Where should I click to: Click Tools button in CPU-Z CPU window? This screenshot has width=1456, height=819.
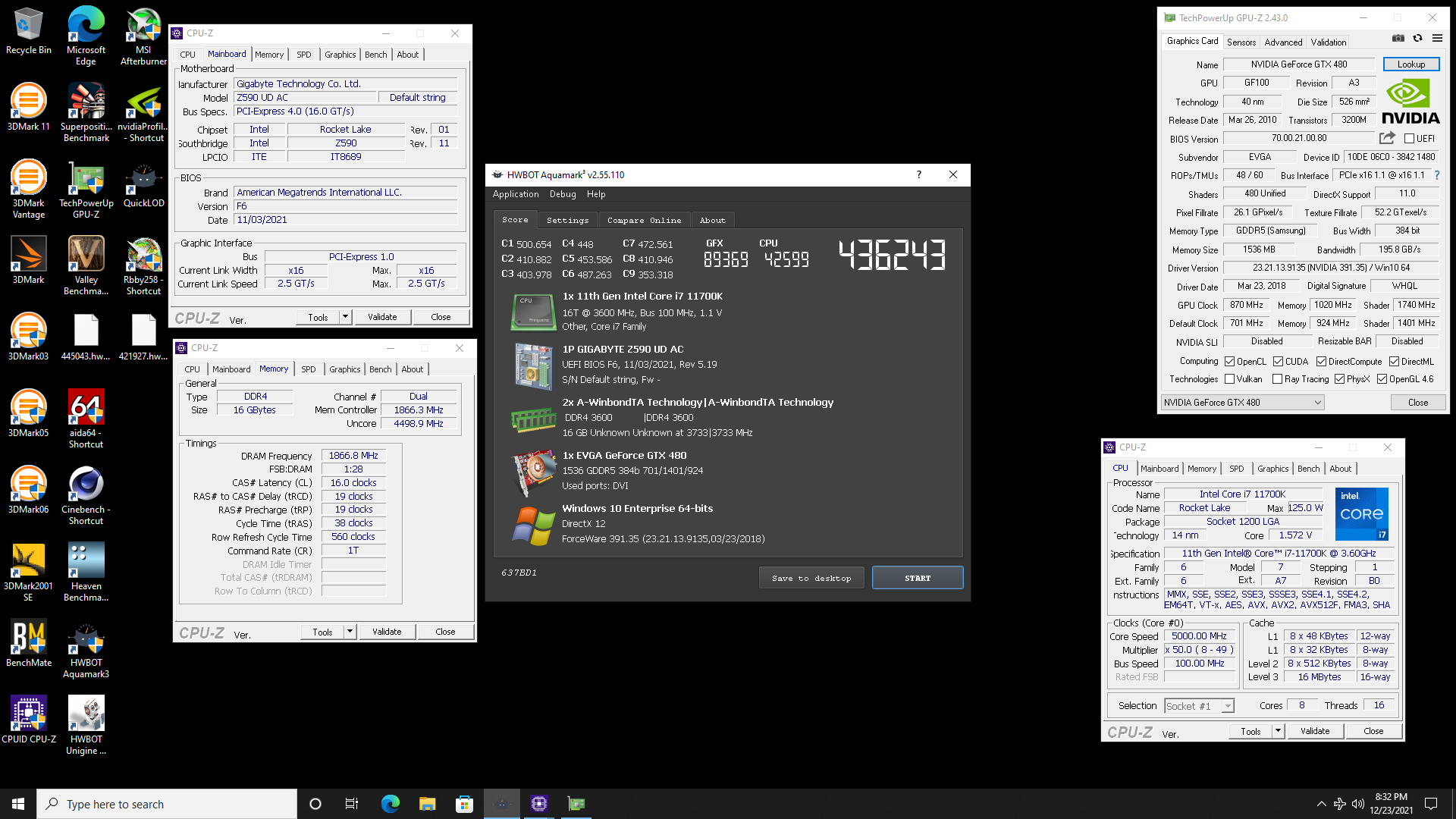click(x=1250, y=731)
